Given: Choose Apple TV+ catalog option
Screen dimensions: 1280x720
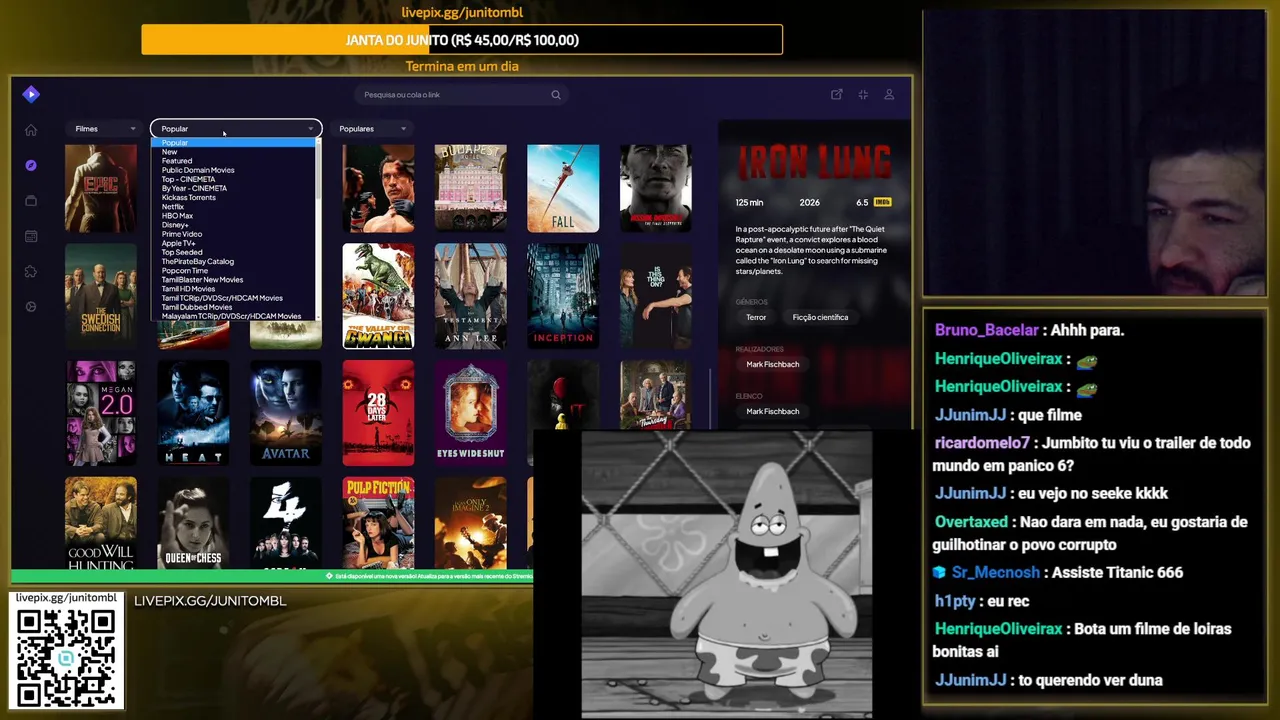Looking at the screenshot, I should pos(233,243).
